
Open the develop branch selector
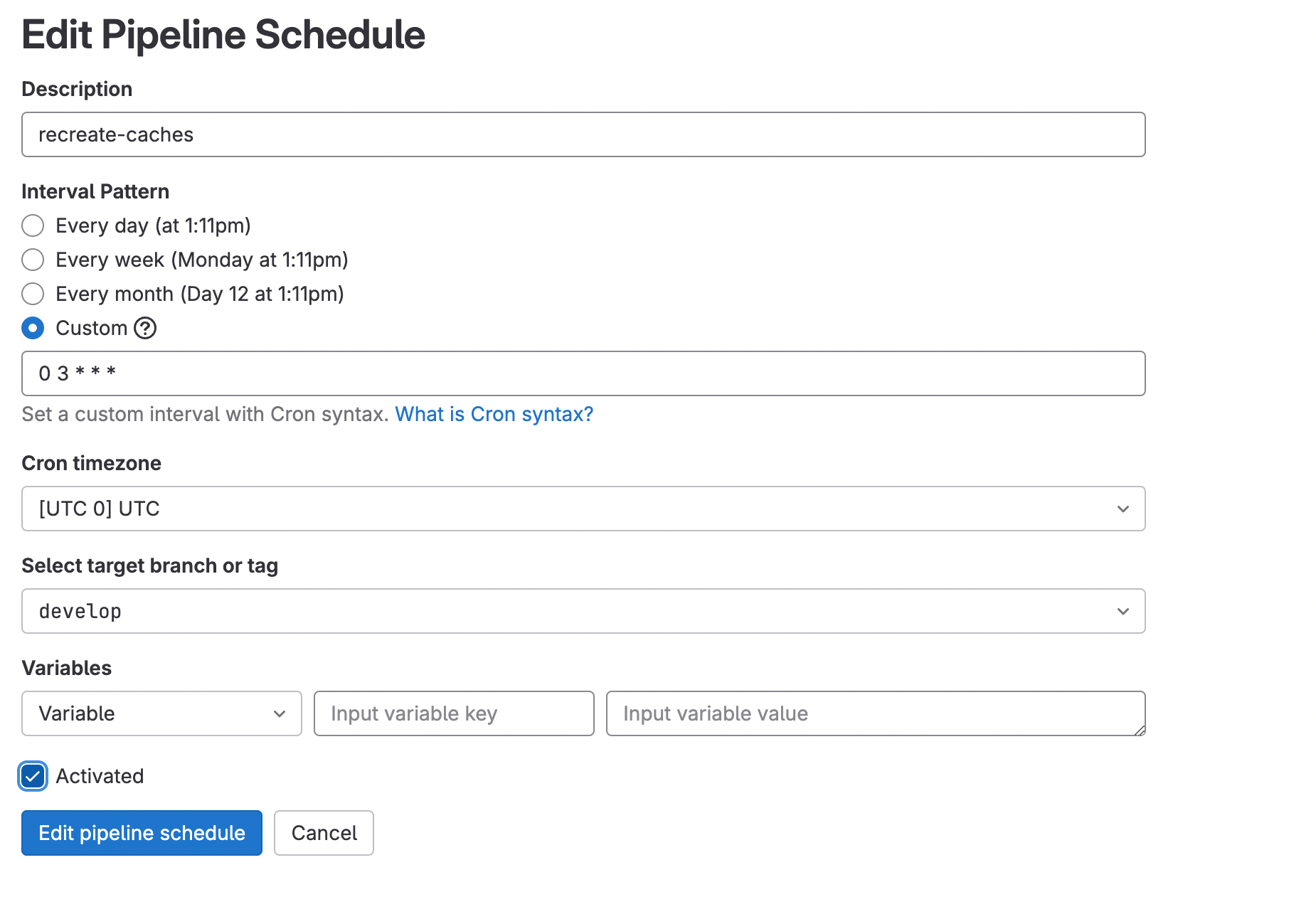tap(583, 610)
